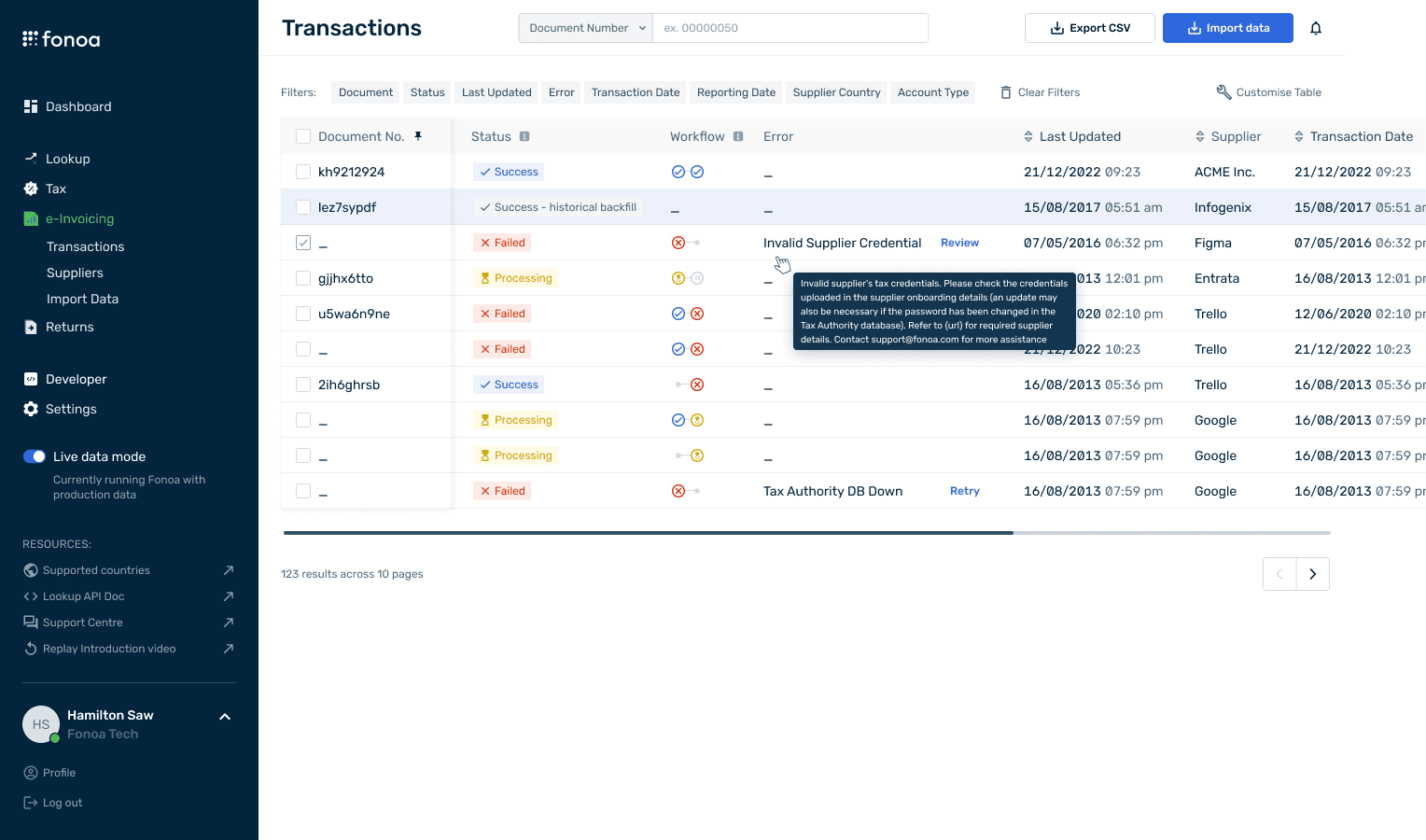This screenshot has height=840, width=1426.
Task: Check the checkbox for lez7sypdf
Action: click(x=303, y=207)
